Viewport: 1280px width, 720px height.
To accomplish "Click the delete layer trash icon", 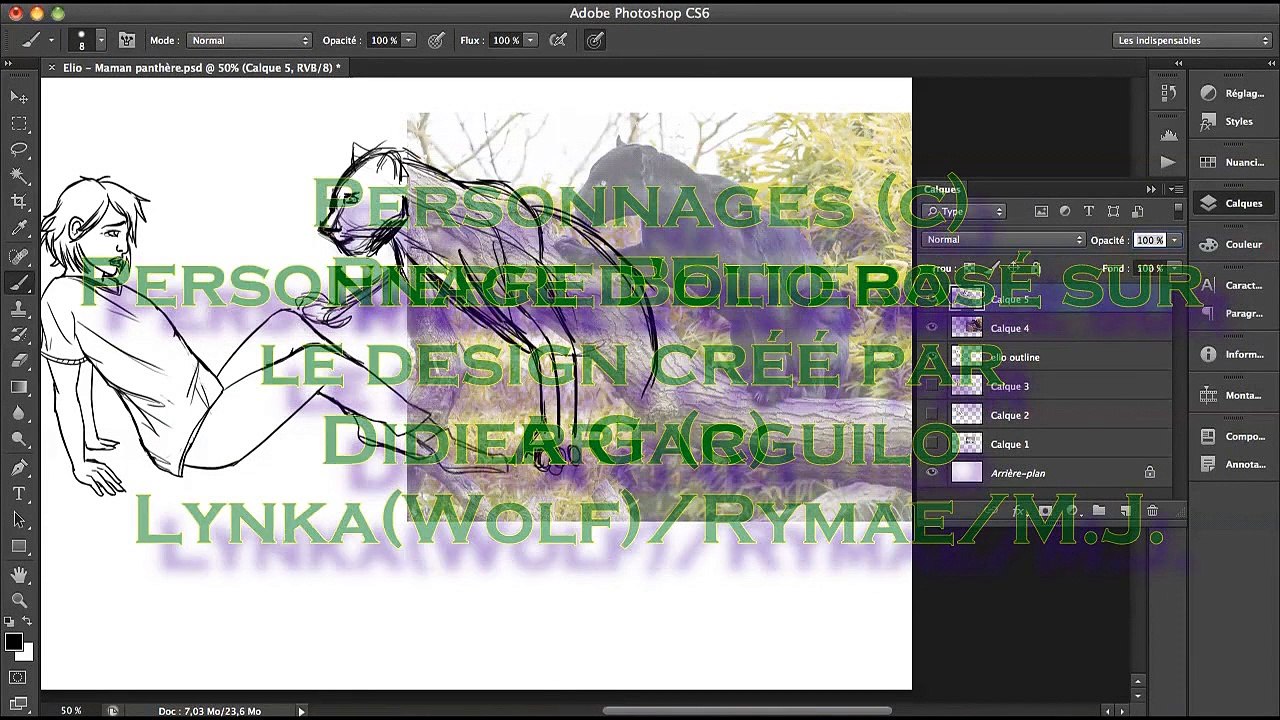I will point(1152,511).
